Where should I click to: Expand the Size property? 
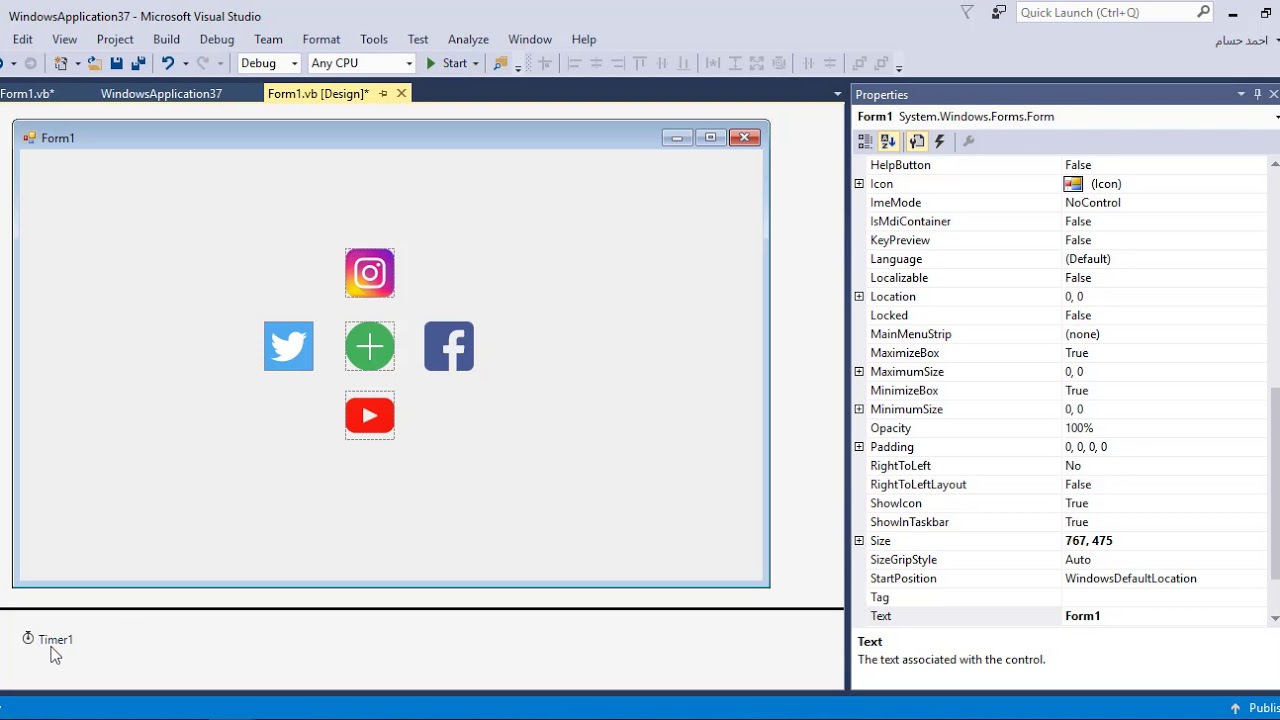(x=859, y=541)
